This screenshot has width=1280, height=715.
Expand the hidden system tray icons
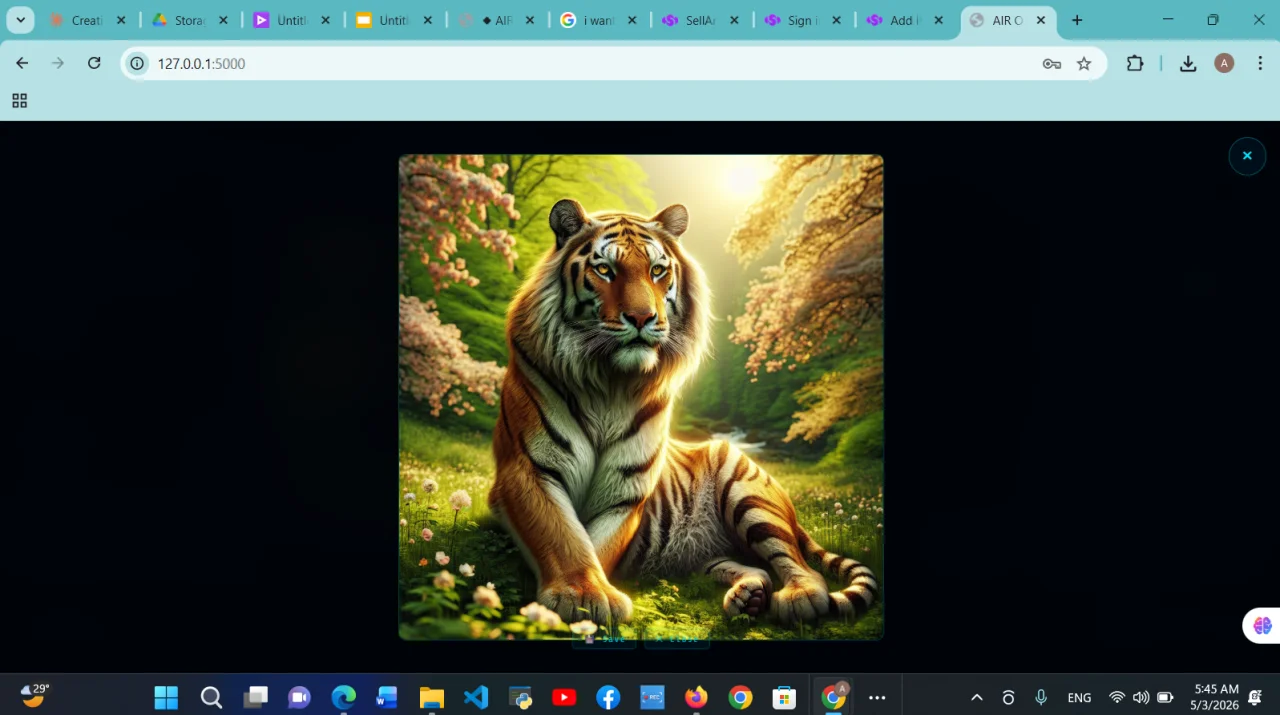coord(977,697)
